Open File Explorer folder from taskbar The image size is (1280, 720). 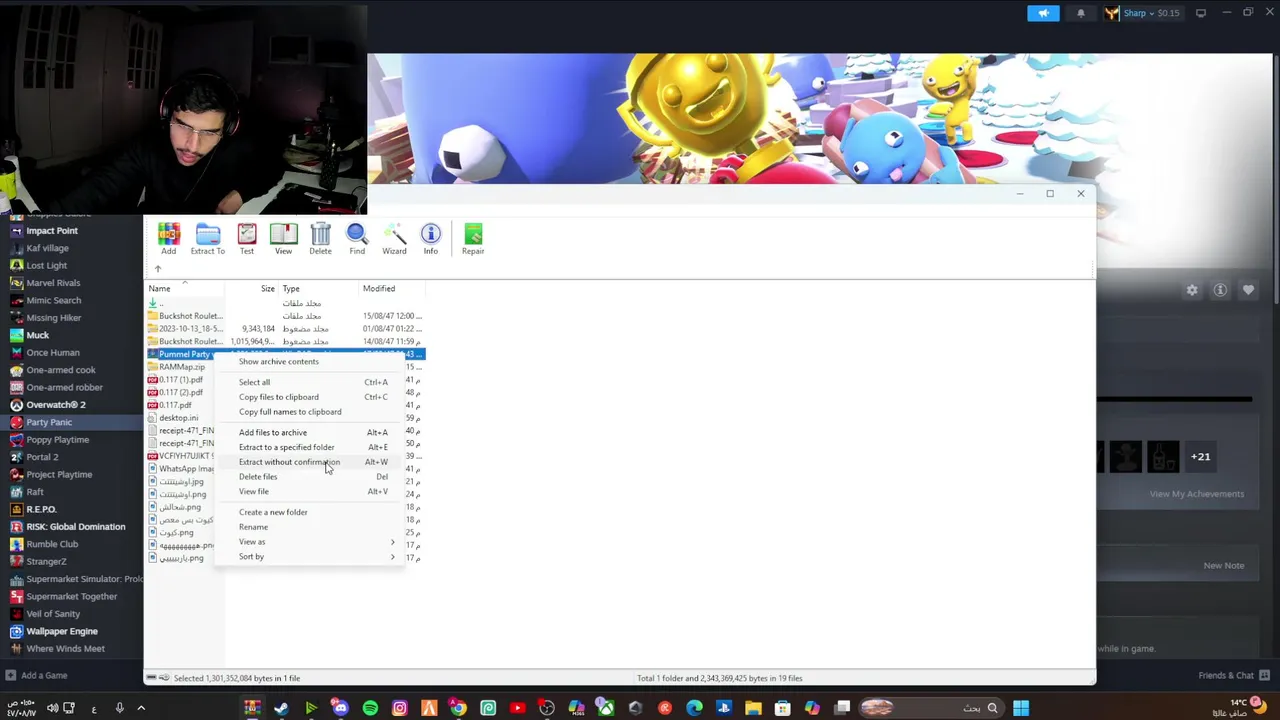click(x=753, y=708)
